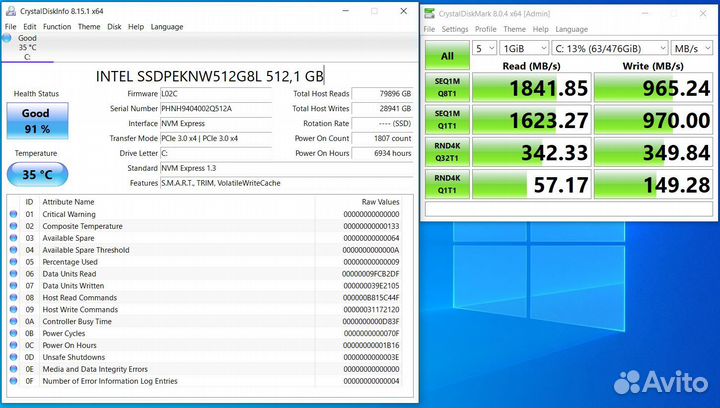The width and height of the screenshot is (720, 408).
Task: Open the File menu in CrystalDiskInfo
Action: [x=10, y=27]
